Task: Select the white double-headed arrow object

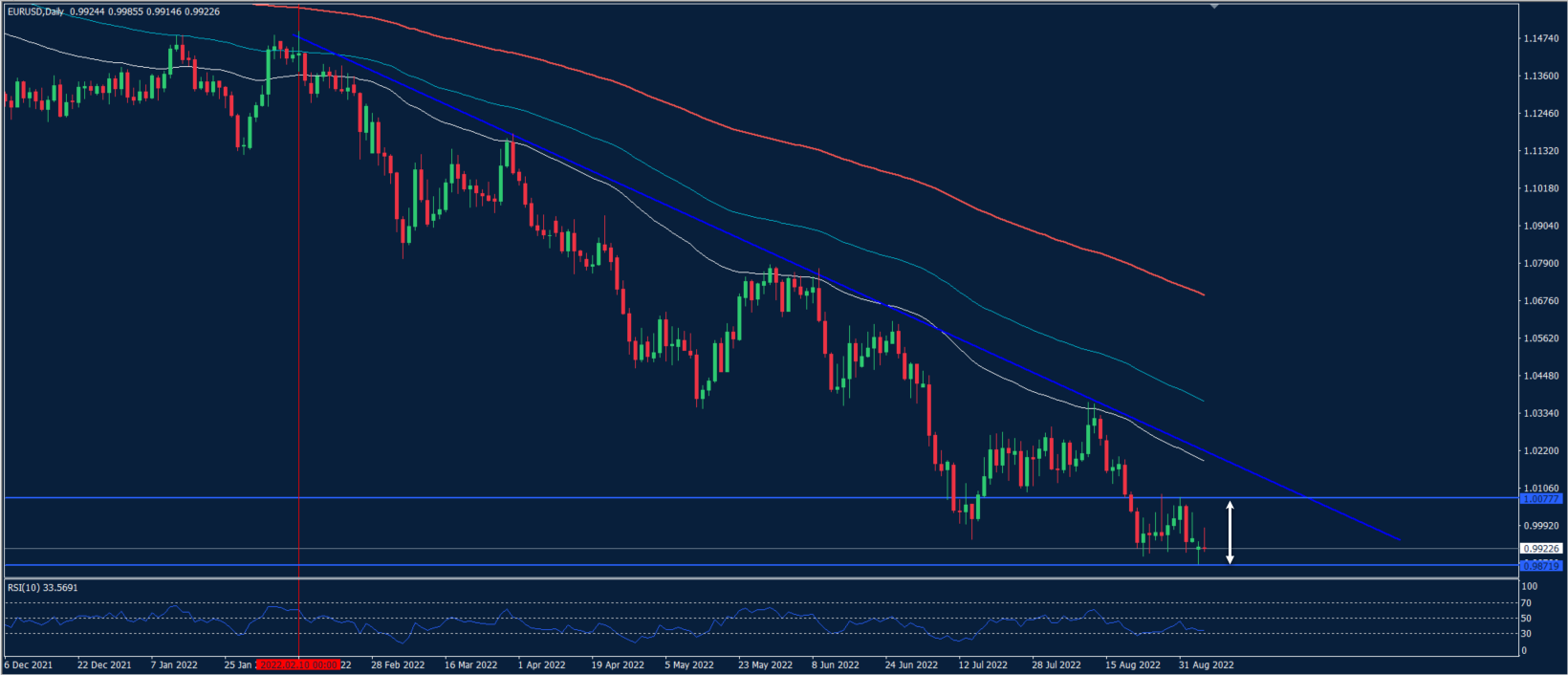Action: coord(1230,532)
